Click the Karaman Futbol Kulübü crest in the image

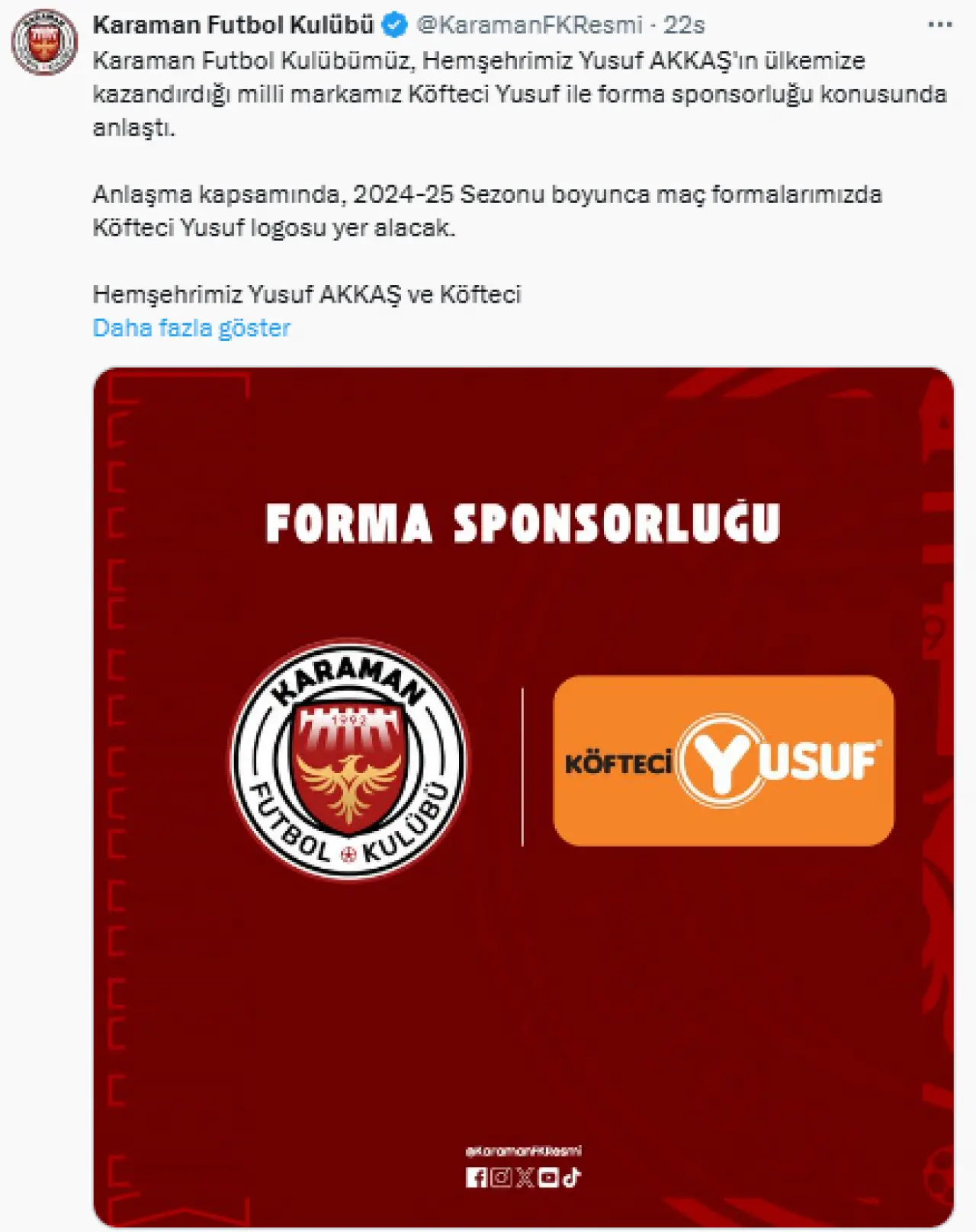click(x=349, y=759)
